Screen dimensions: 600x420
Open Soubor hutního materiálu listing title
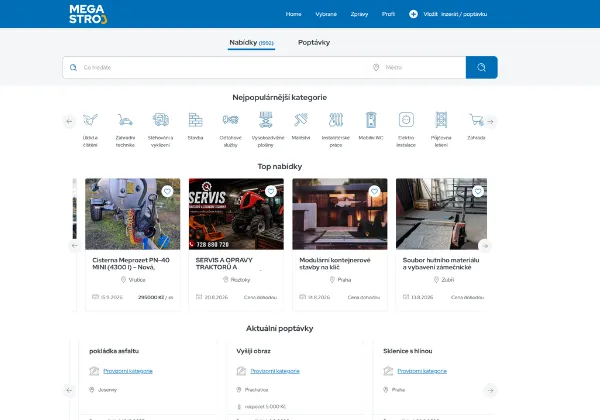441,264
